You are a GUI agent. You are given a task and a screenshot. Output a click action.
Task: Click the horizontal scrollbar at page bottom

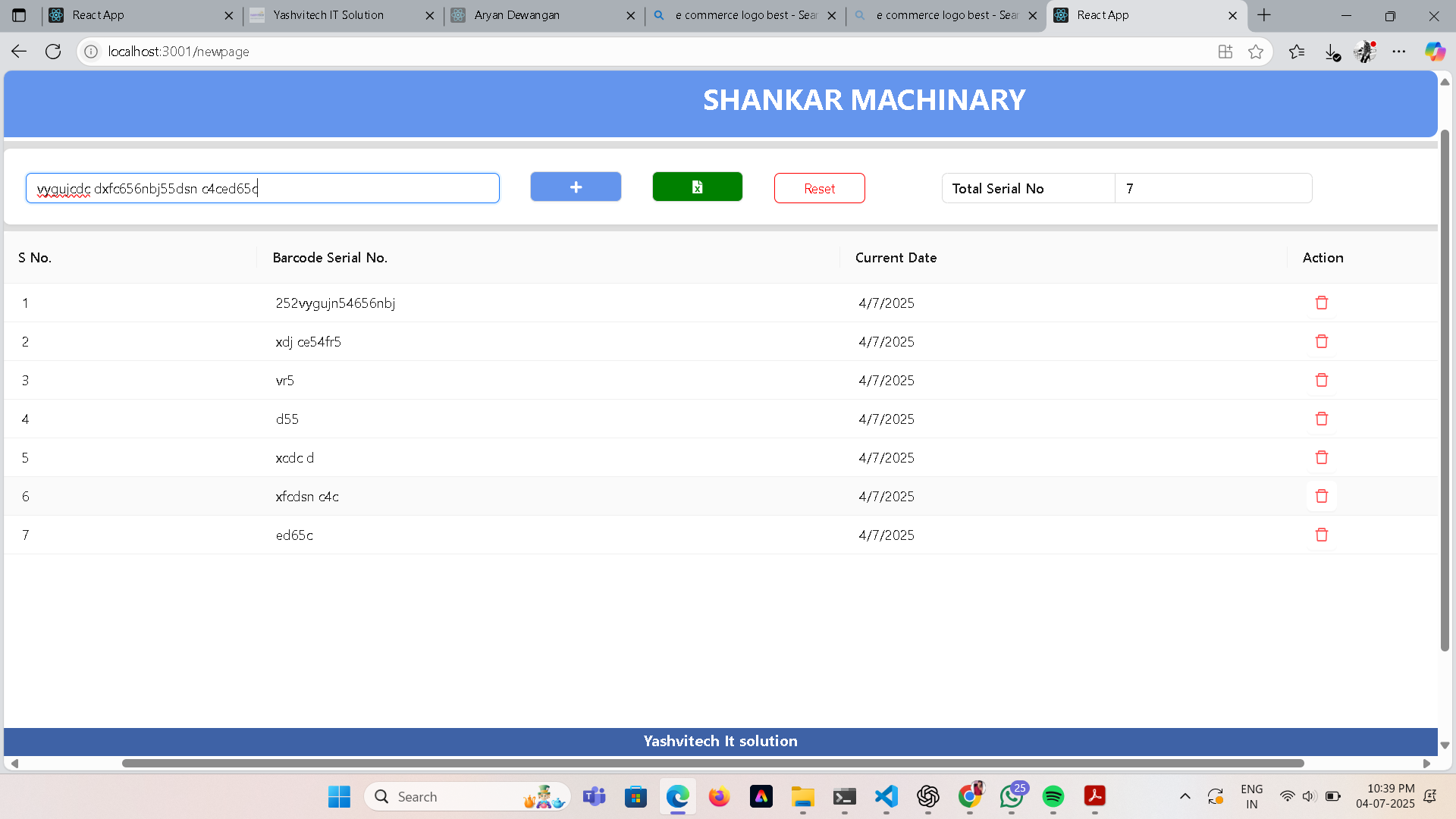pyautogui.click(x=713, y=763)
